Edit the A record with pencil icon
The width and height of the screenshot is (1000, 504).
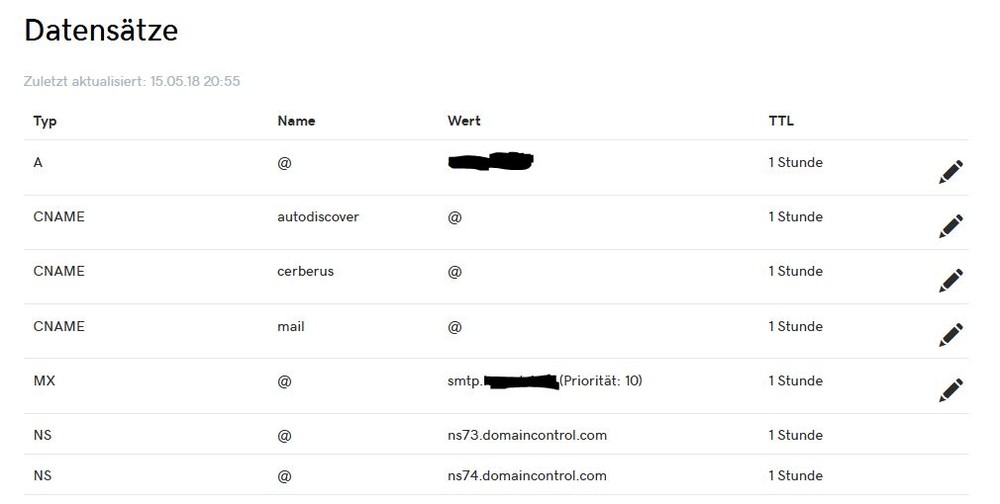click(x=951, y=172)
